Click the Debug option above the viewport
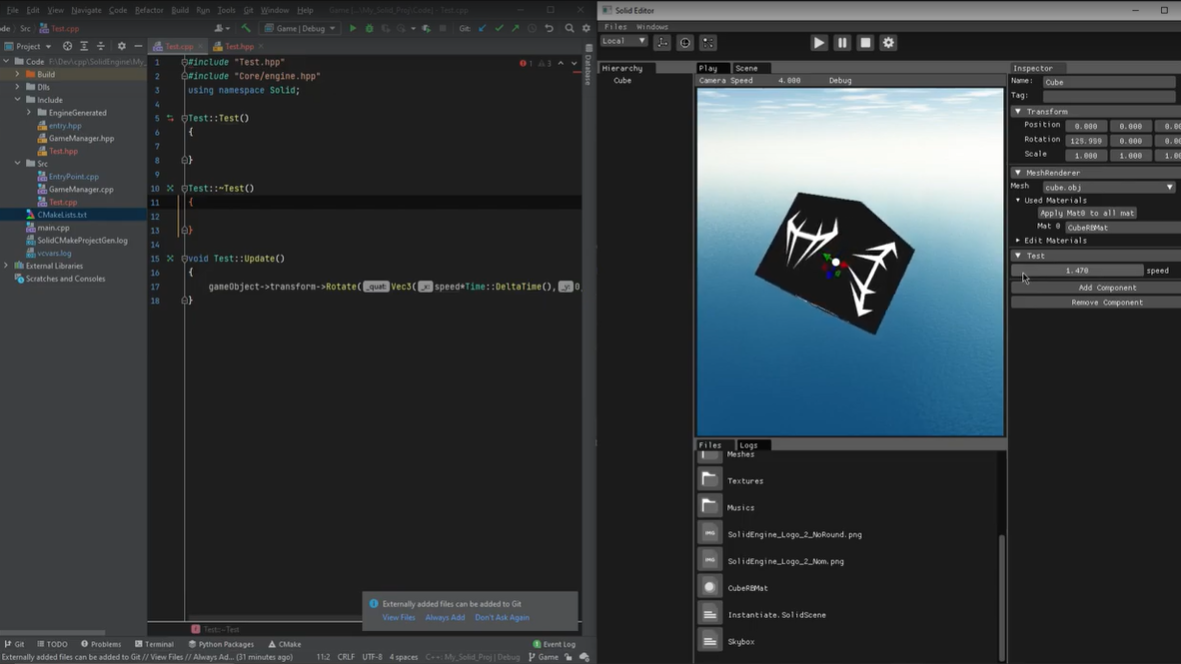Screen dimensions: 1181x664 (841, 81)
